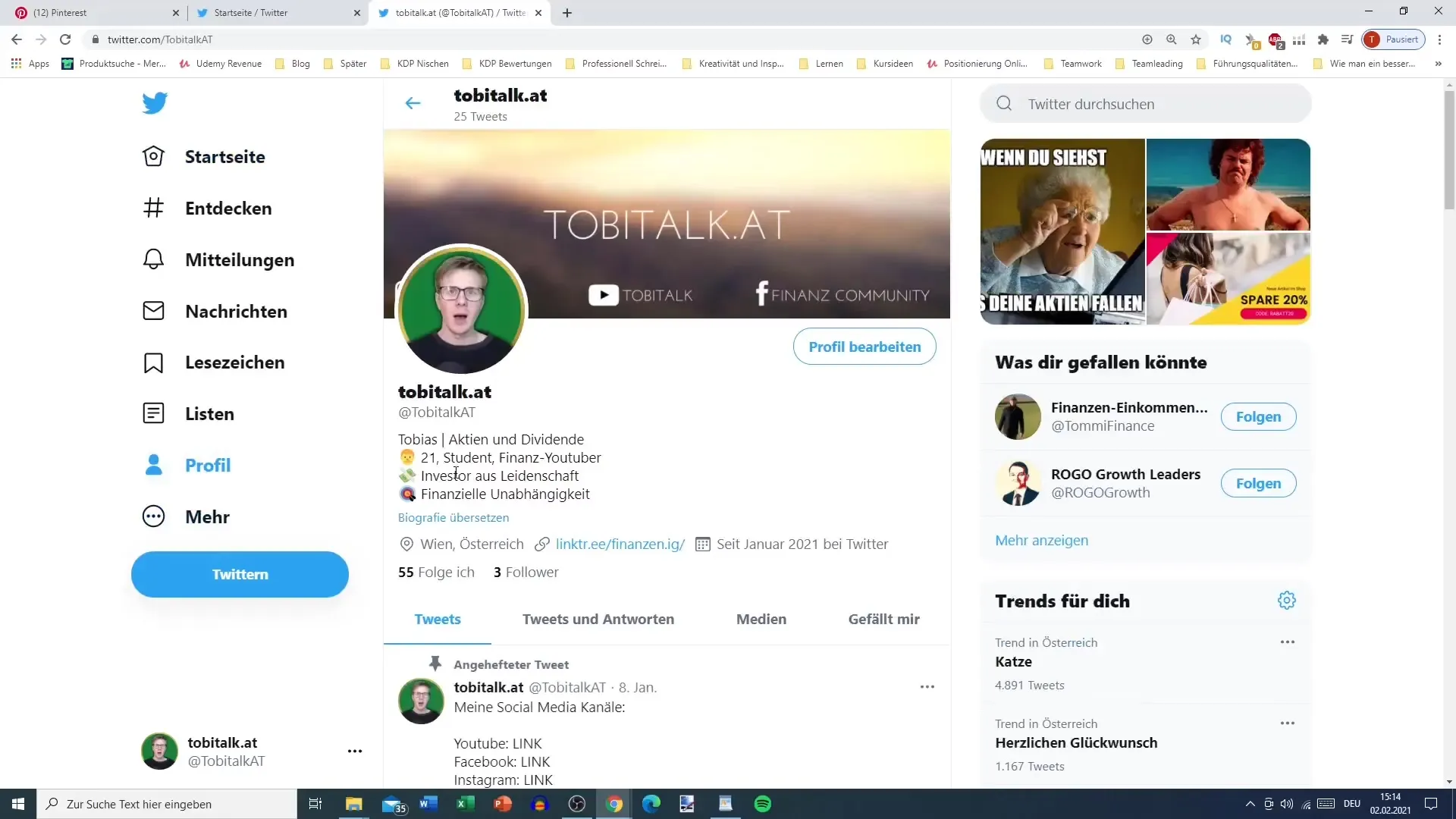This screenshot has width=1456, height=819.
Task: Open Entdecken hashtag icon
Action: click(153, 208)
